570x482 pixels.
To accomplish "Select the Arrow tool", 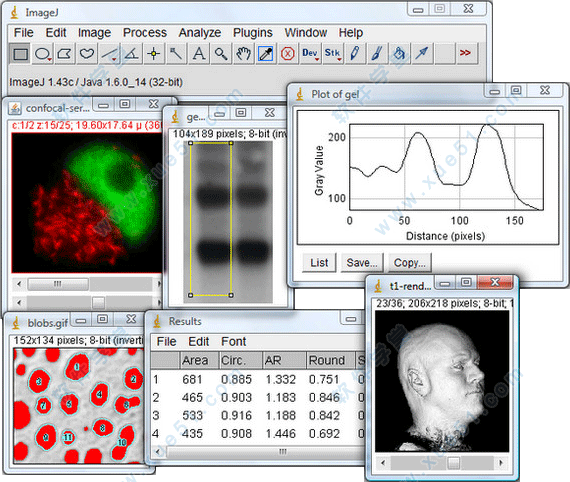I will coord(422,54).
